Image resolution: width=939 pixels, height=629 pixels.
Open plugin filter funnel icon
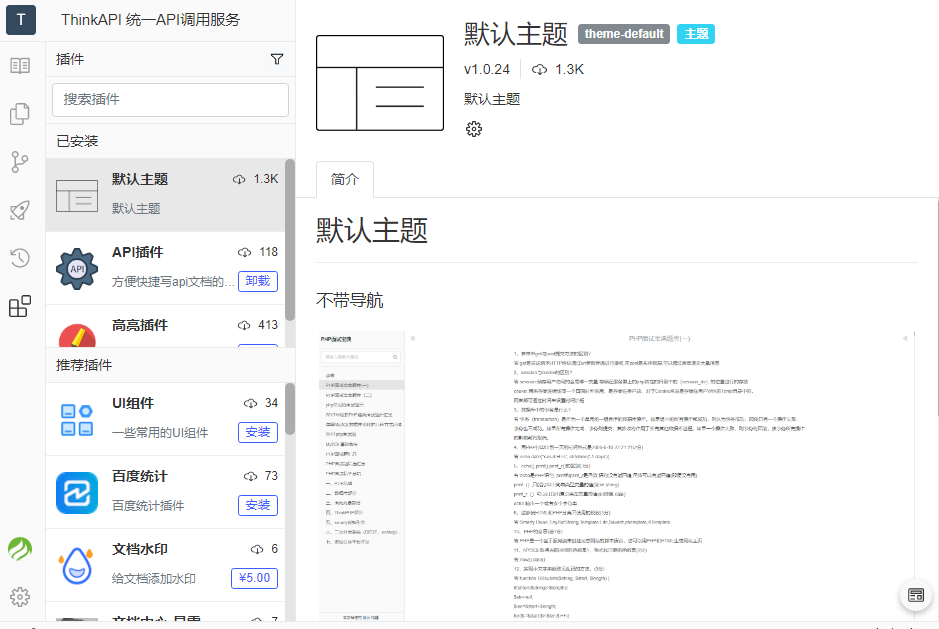(277, 59)
